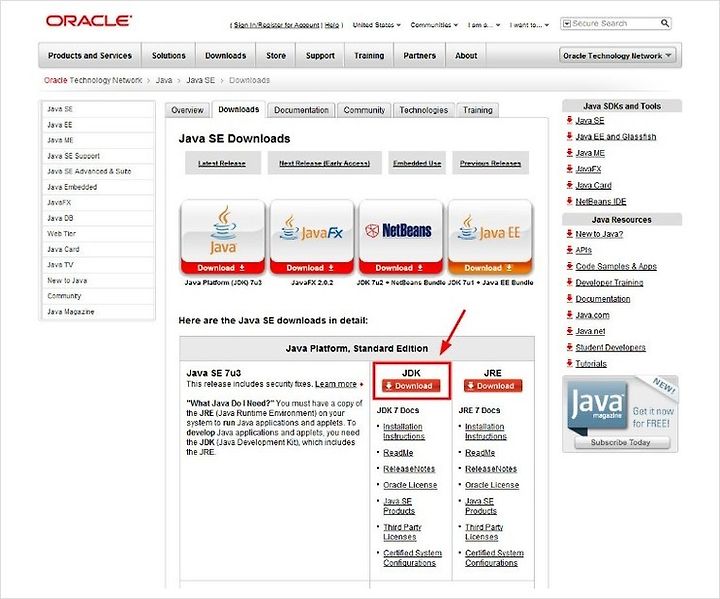Open JDK ReadMe link
Screen dimensions: 720x599
click(x=398, y=453)
